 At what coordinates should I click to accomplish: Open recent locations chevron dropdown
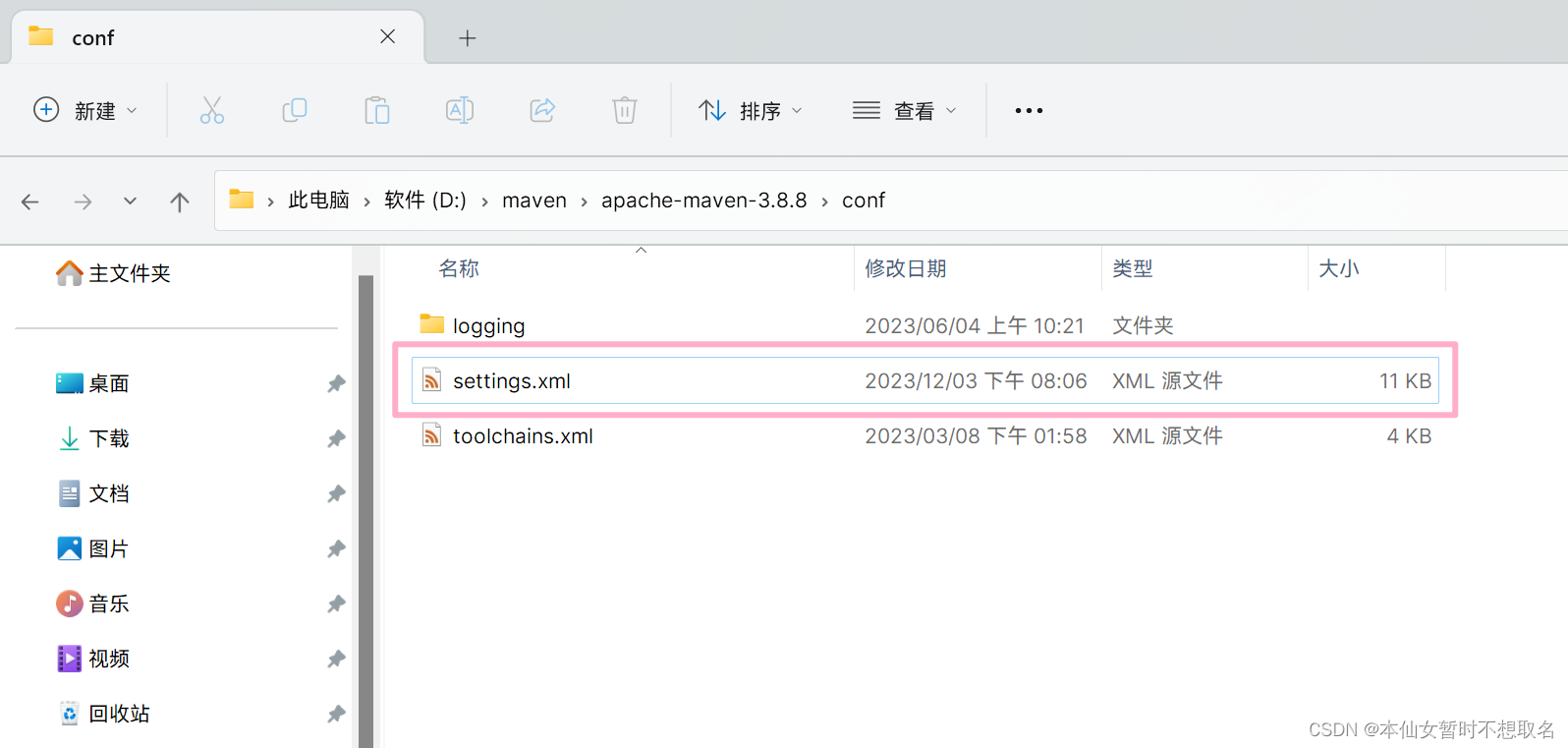(x=130, y=201)
